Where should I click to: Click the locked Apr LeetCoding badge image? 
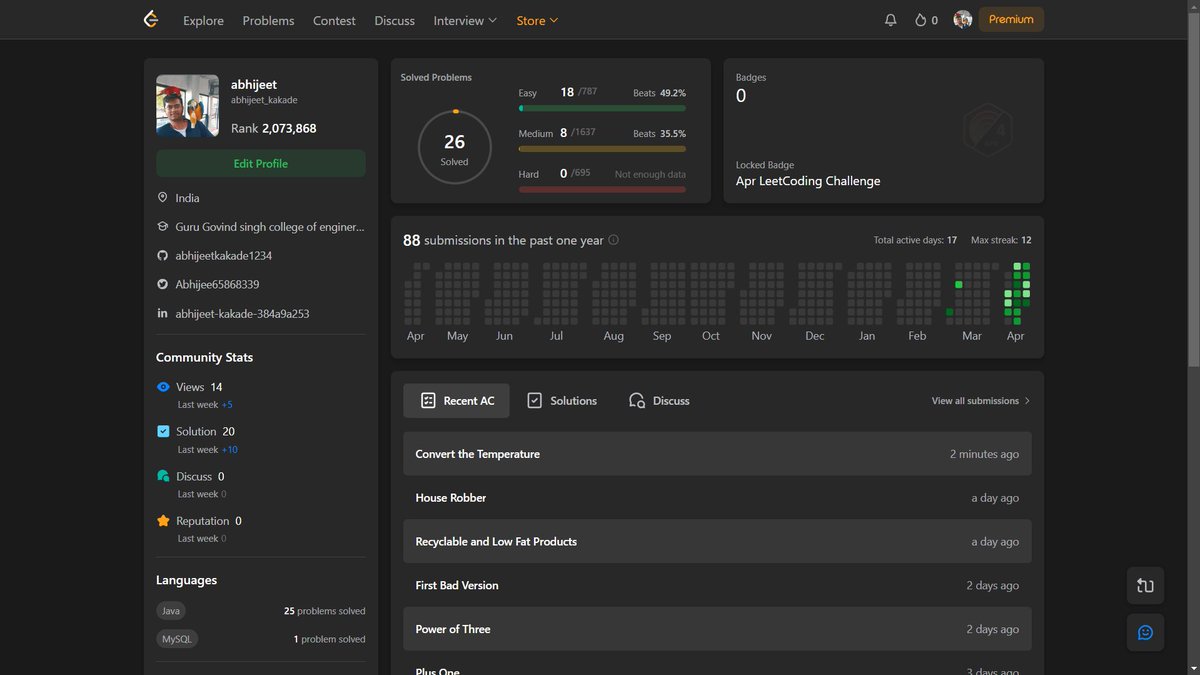click(989, 130)
